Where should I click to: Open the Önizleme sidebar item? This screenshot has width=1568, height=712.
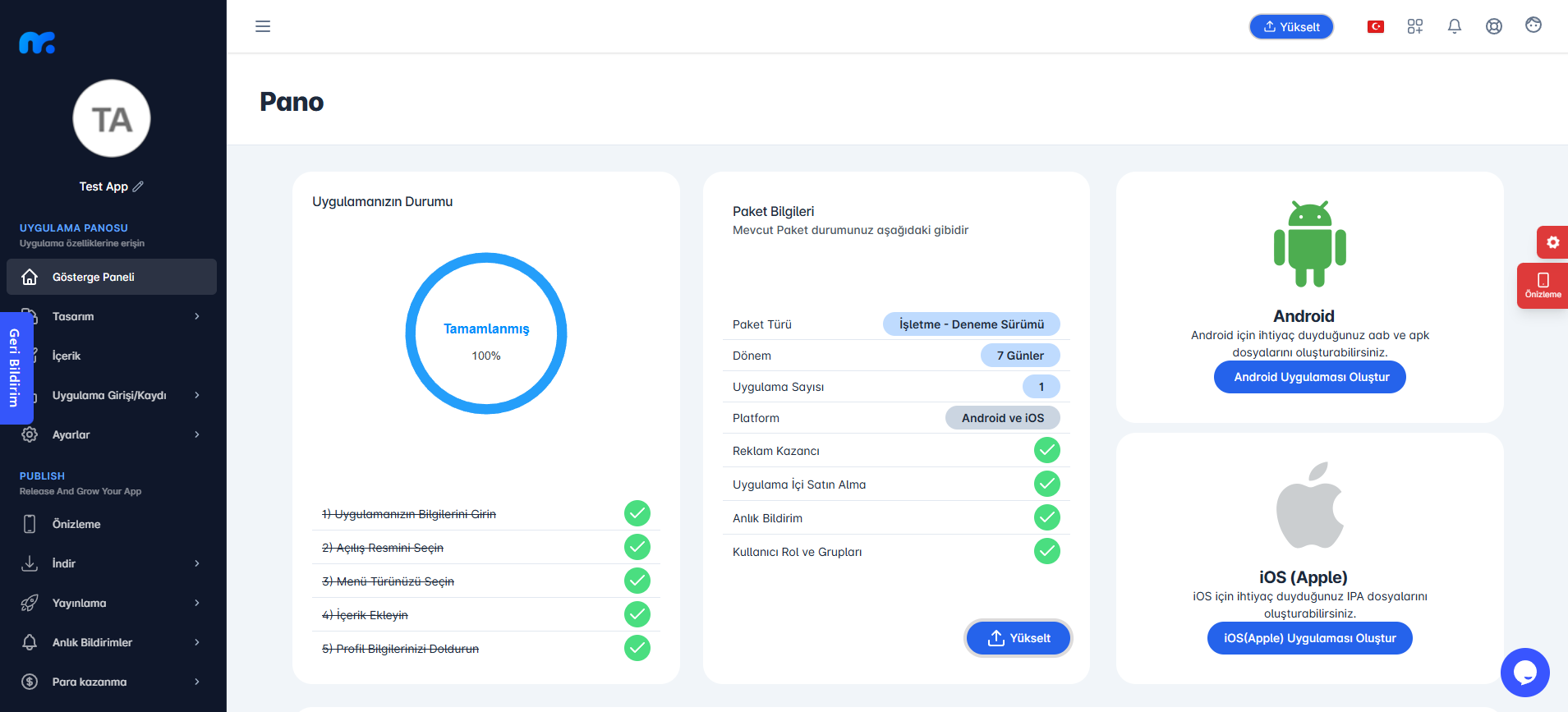click(112, 524)
